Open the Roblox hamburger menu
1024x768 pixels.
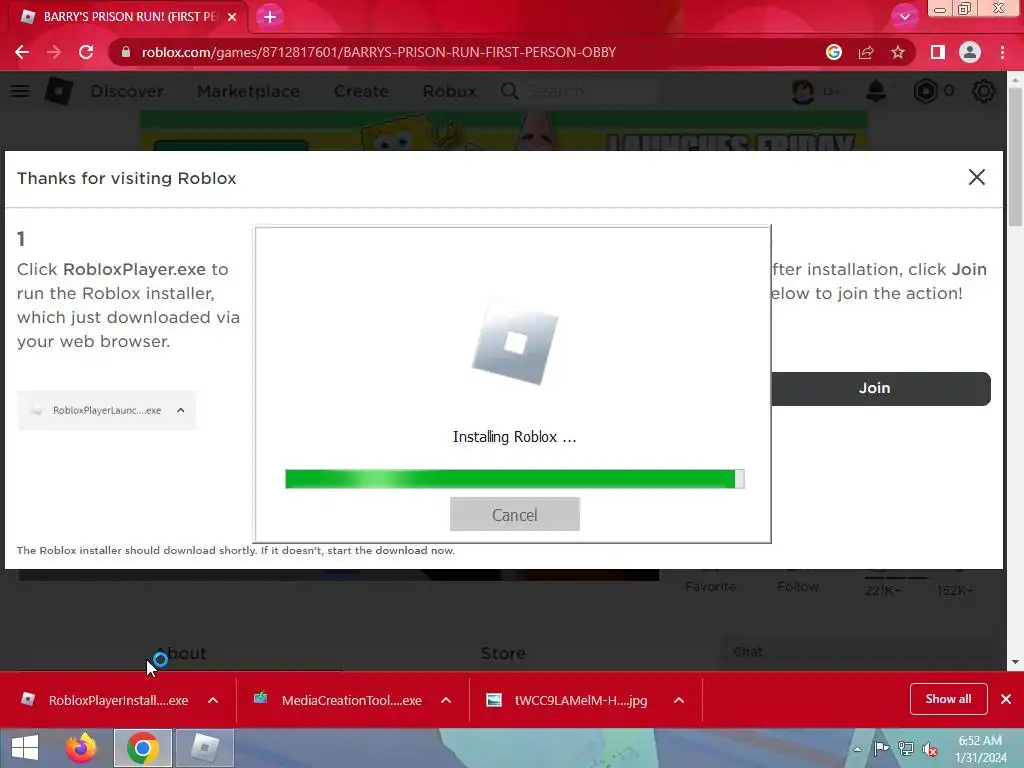point(20,91)
